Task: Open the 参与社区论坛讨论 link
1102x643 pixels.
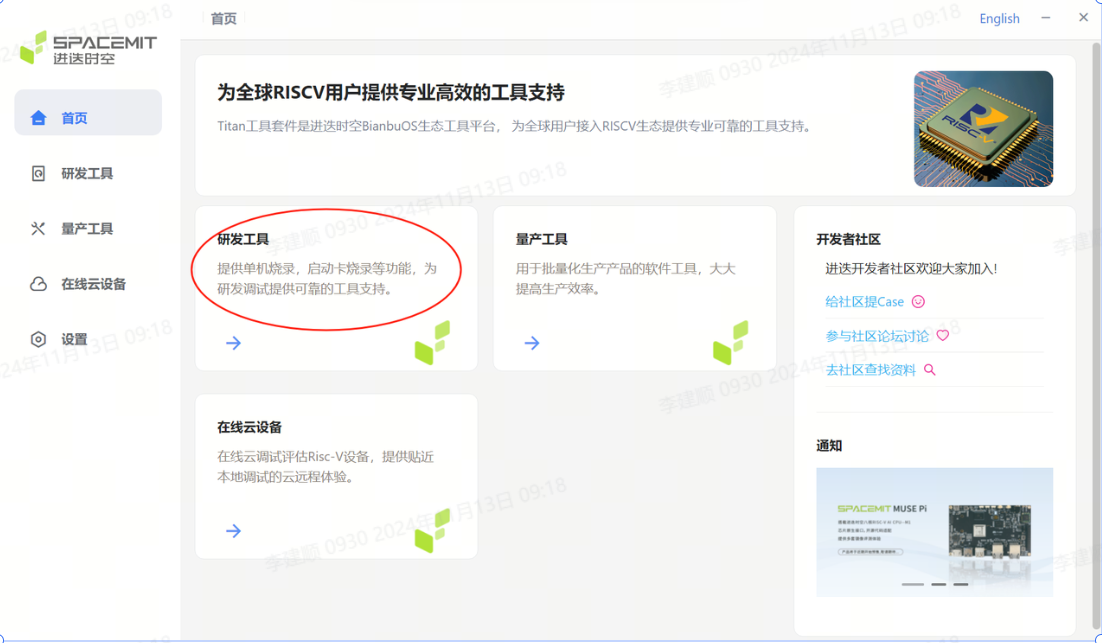Action: 877,336
